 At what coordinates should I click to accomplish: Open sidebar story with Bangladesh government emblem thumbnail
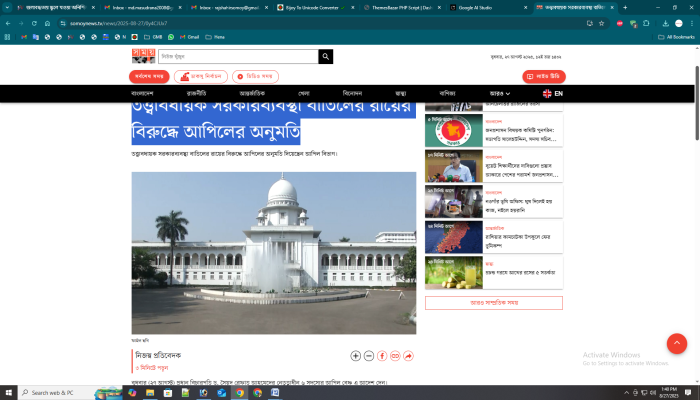(x=494, y=130)
